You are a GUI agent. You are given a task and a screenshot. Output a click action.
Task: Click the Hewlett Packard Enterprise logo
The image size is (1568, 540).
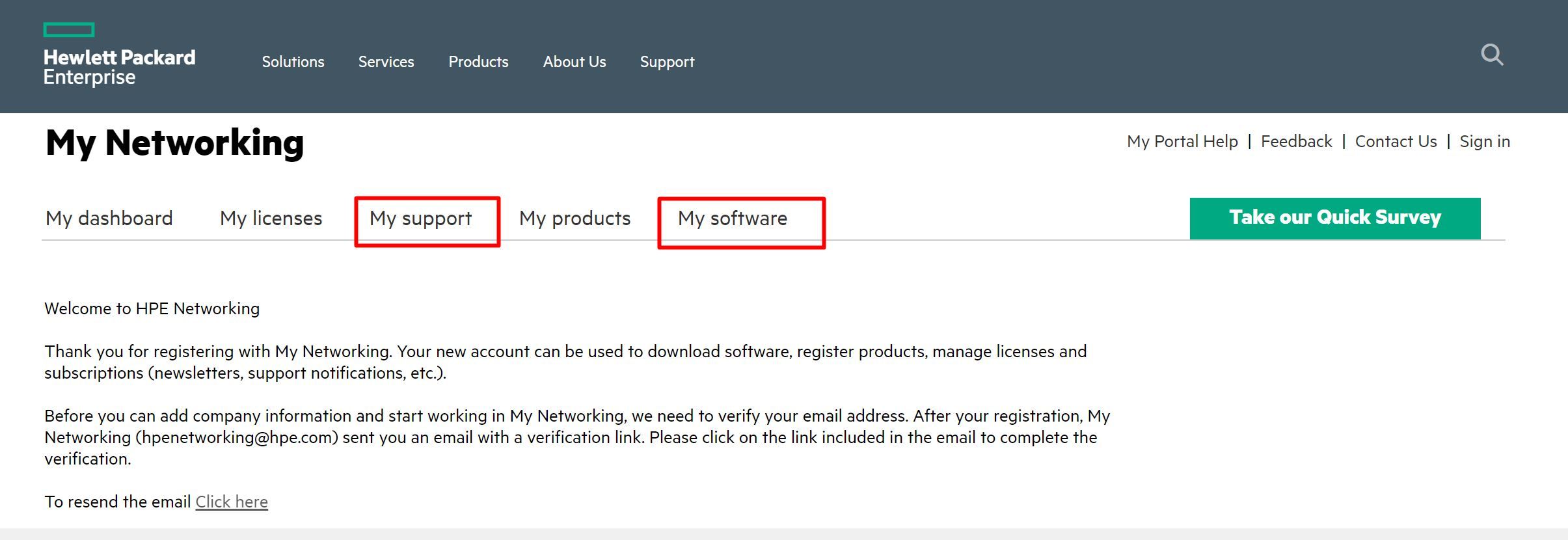point(119,55)
